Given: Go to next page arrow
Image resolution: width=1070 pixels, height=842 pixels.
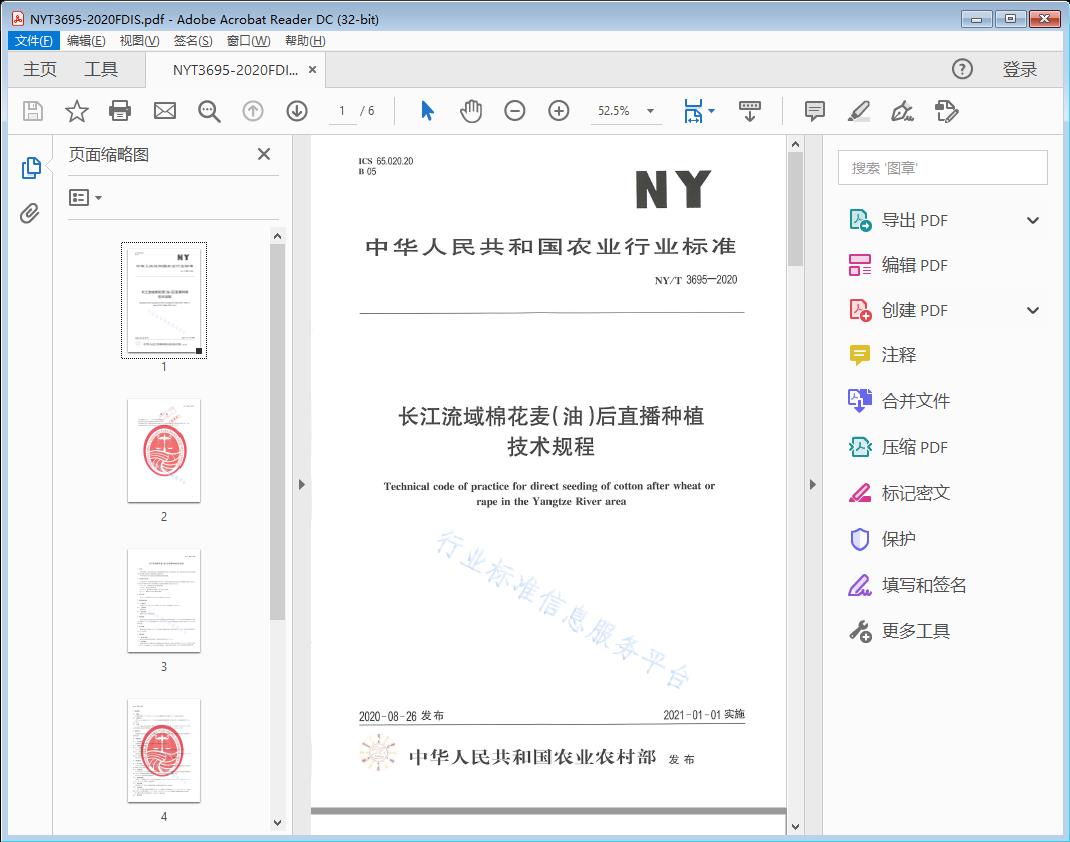Looking at the screenshot, I should (x=297, y=111).
